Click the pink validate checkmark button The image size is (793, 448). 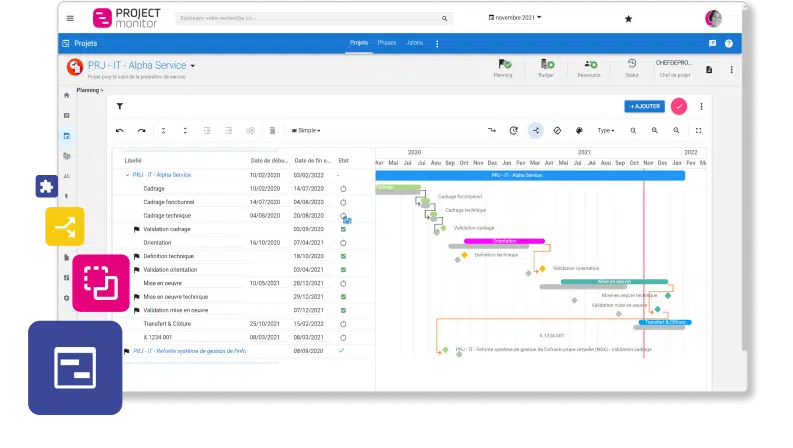679,106
